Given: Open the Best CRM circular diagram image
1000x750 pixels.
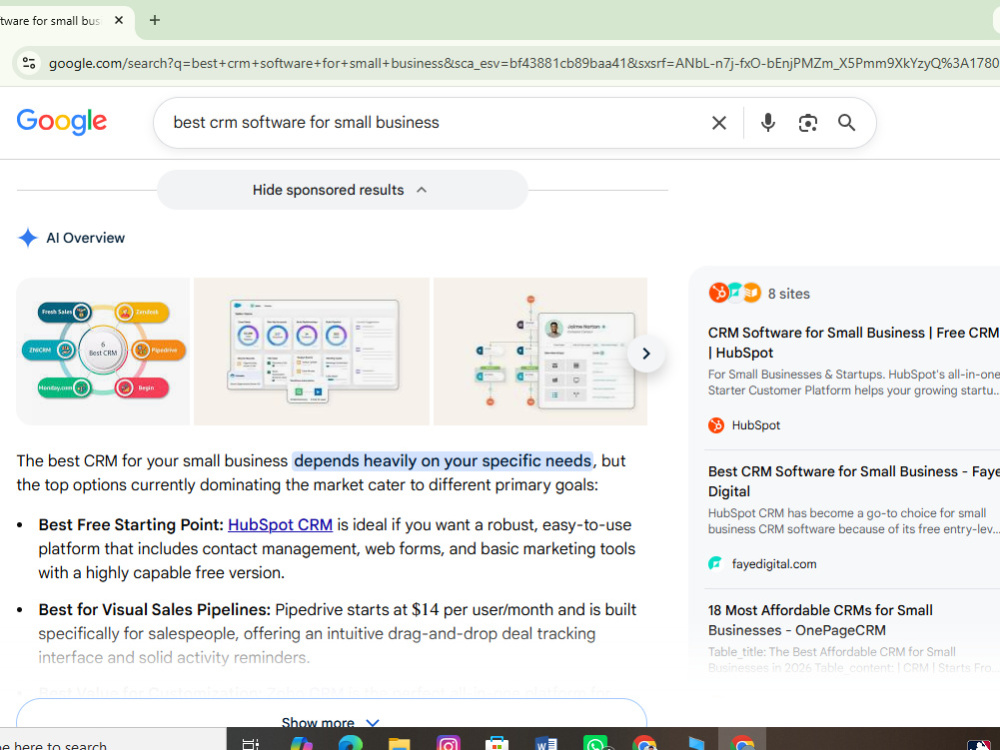Looking at the screenshot, I should pos(103,351).
